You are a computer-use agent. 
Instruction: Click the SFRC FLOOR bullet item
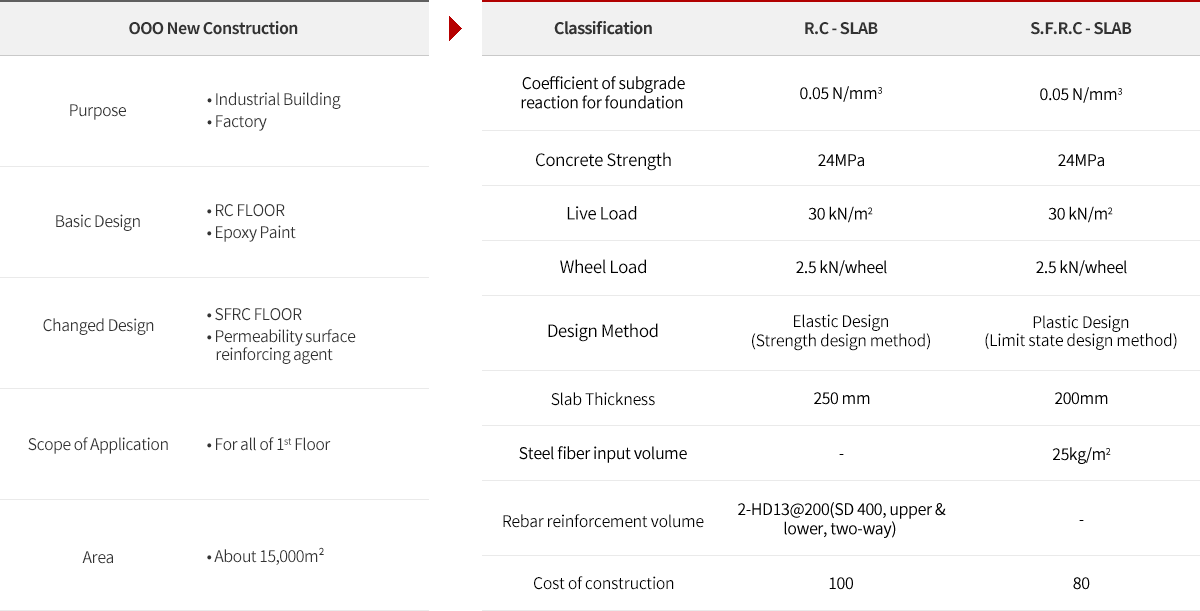tap(255, 314)
